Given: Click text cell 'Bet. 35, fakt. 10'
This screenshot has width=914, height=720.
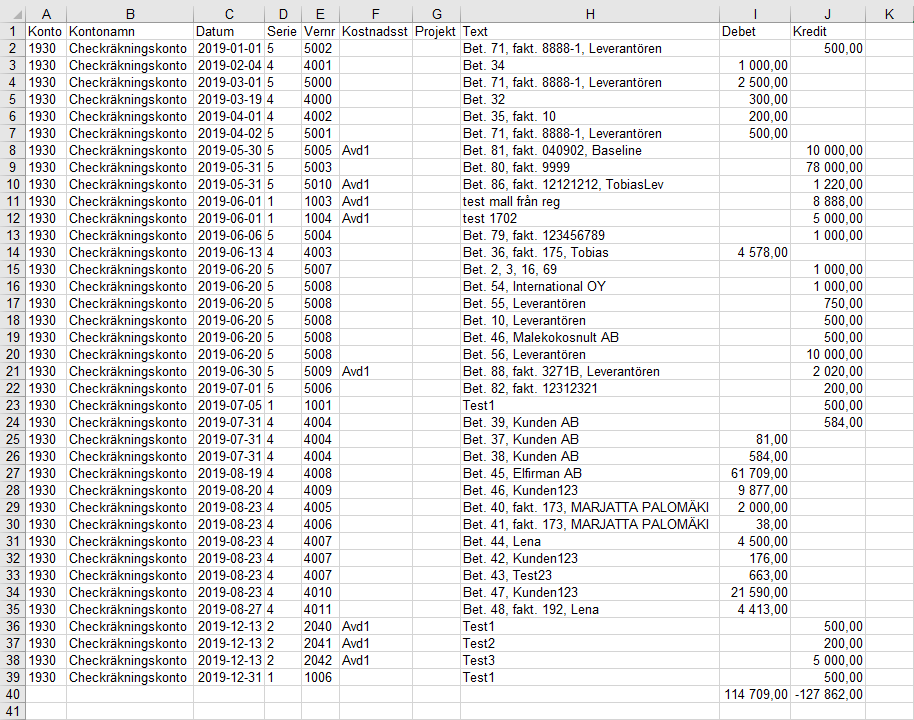Looking at the screenshot, I should point(590,116).
